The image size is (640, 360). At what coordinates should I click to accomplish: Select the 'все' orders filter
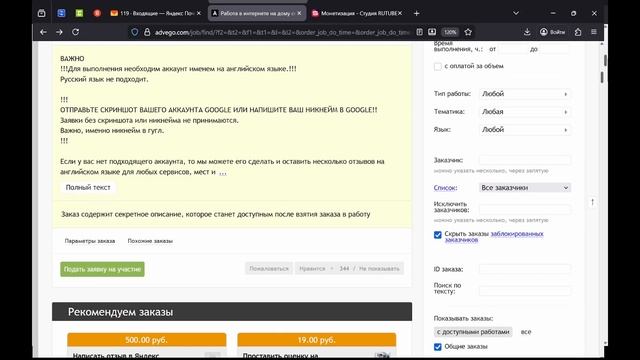click(526, 332)
